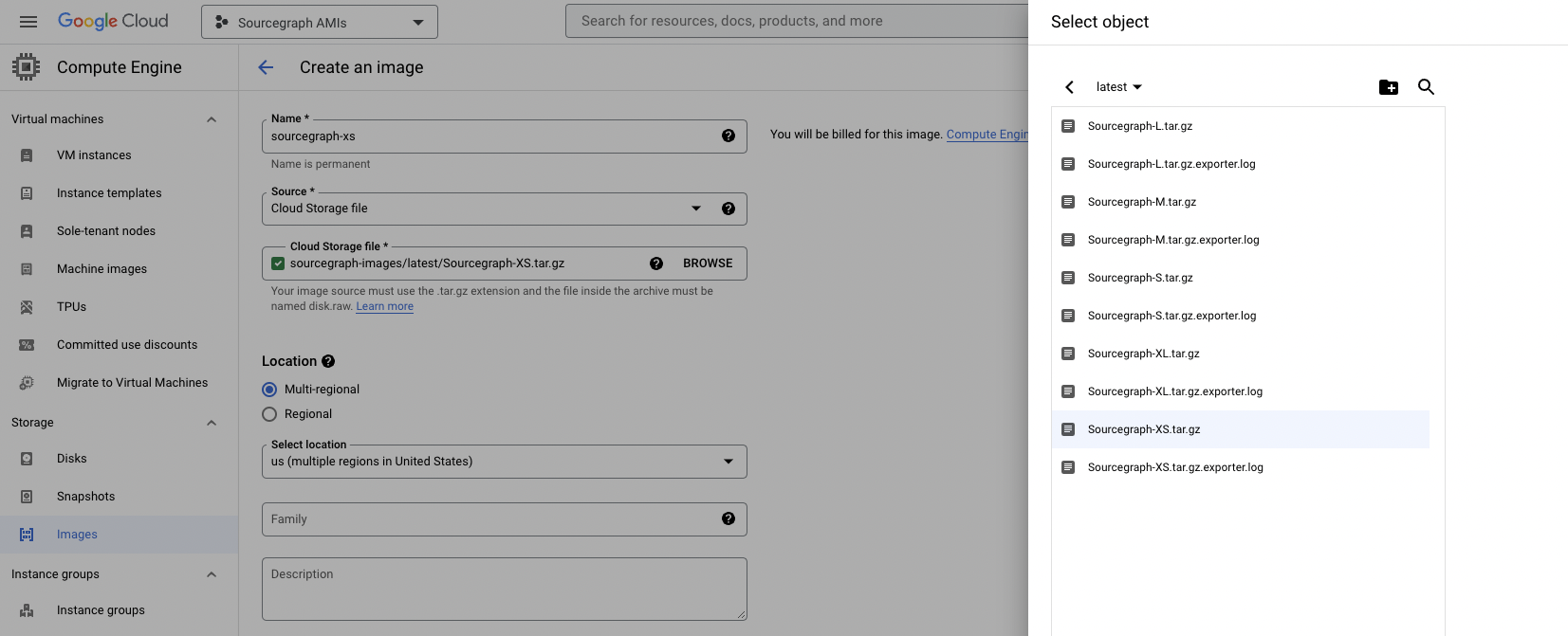This screenshot has width=1568, height=636.
Task: Open Disks in the sidebar
Action: pyautogui.click(x=120, y=459)
